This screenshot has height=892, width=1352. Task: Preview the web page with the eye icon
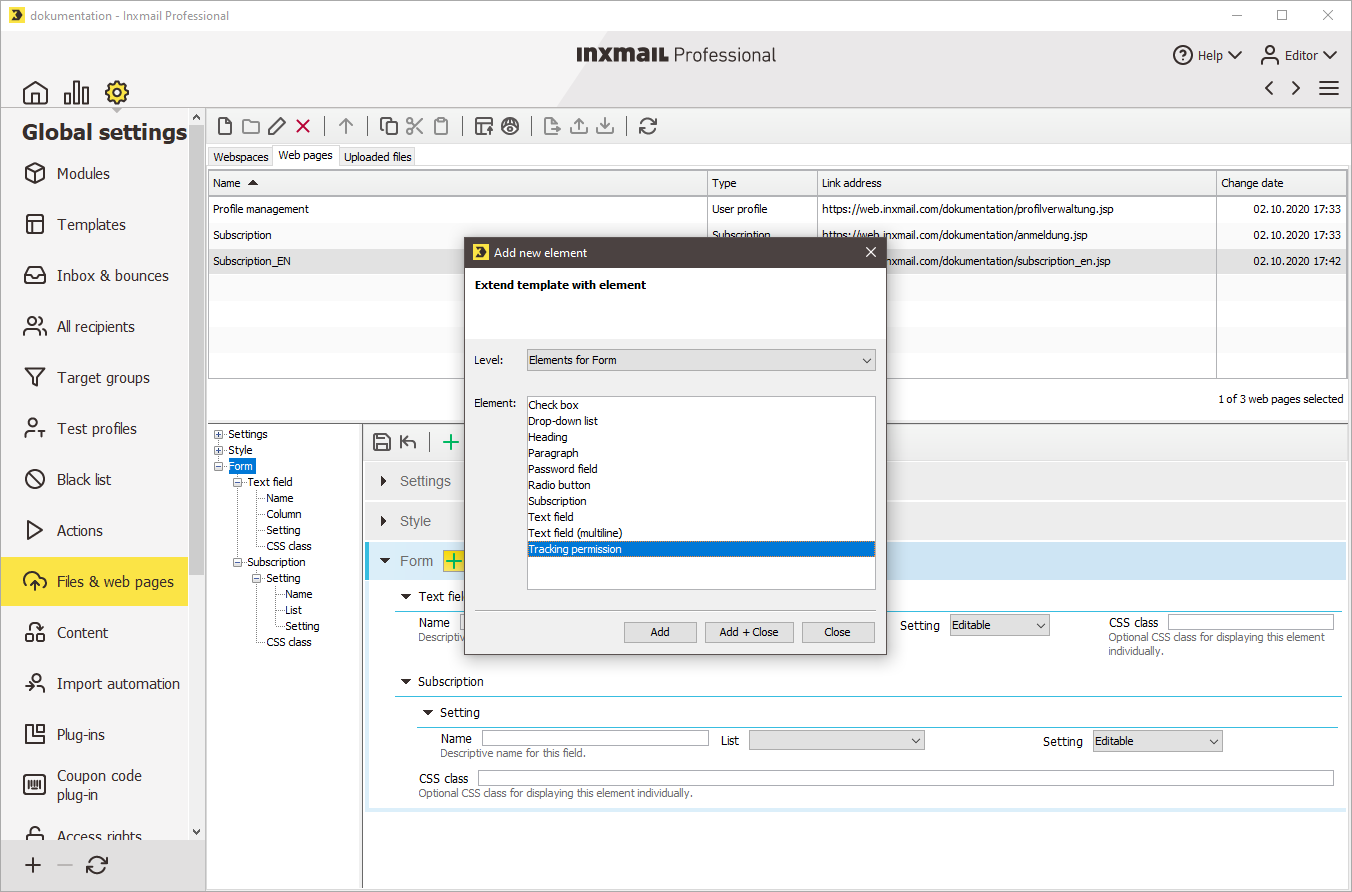(510, 126)
